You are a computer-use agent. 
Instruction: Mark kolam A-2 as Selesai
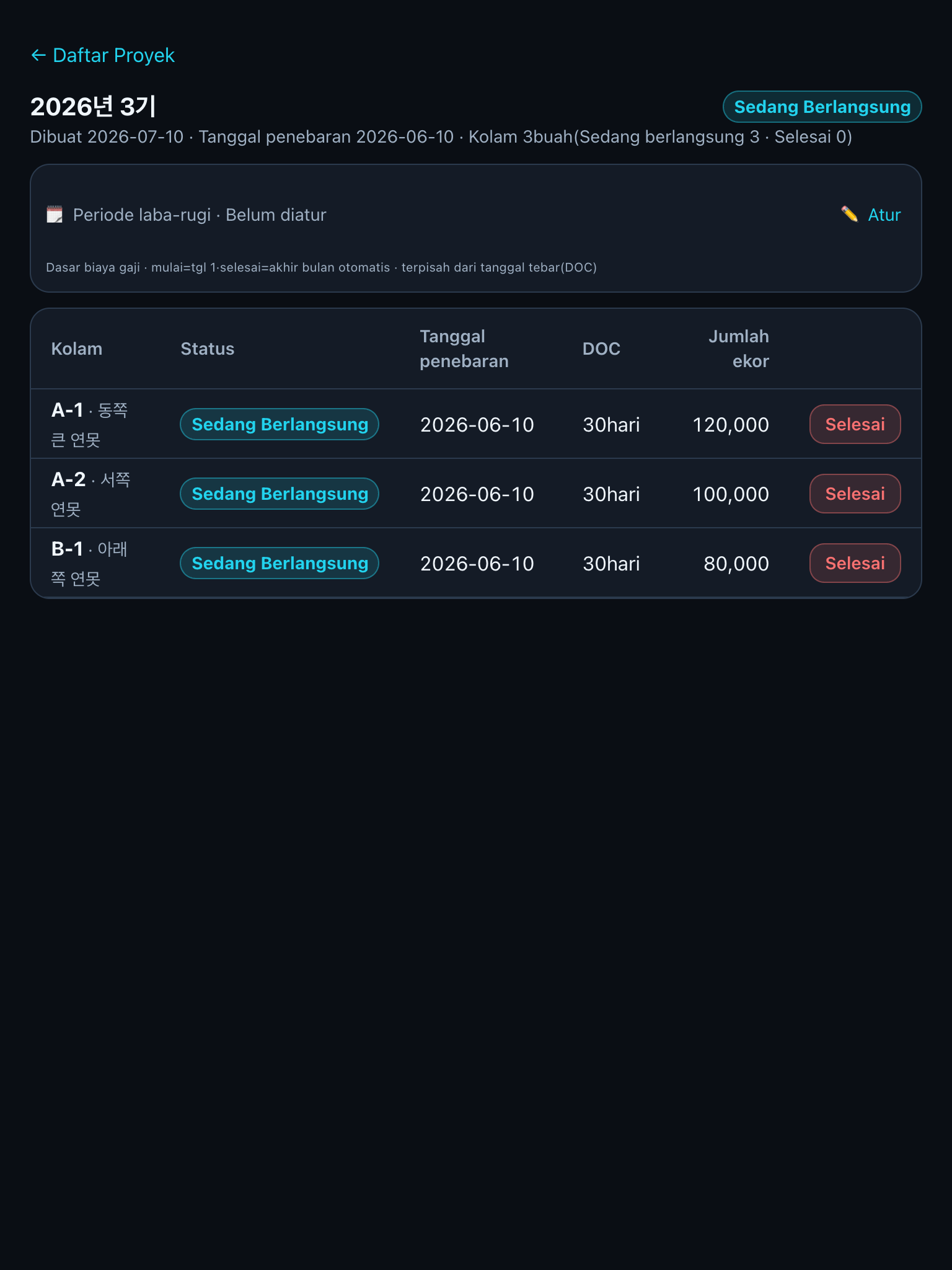click(x=855, y=494)
